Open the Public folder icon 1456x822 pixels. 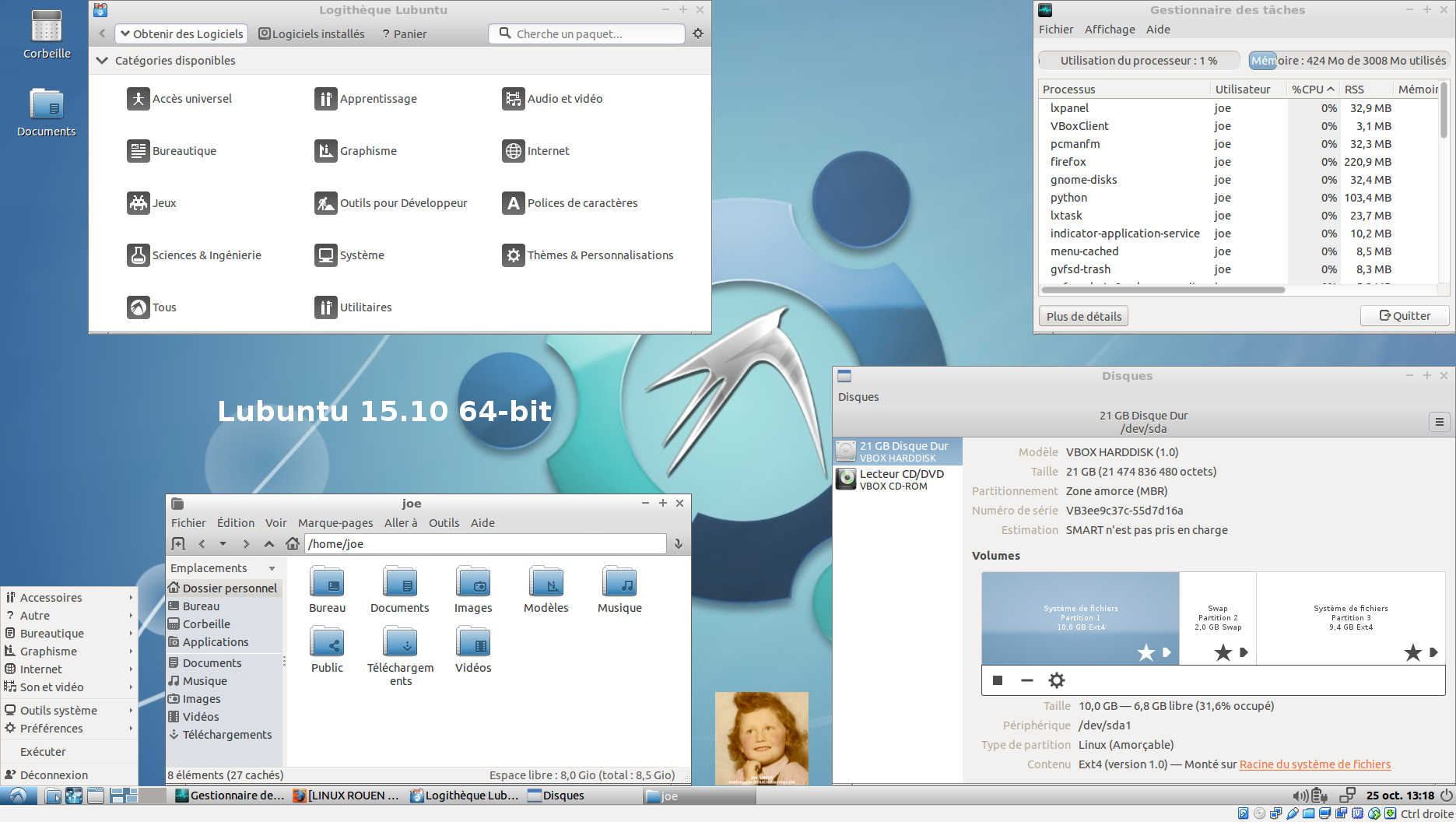click(327, 650)
